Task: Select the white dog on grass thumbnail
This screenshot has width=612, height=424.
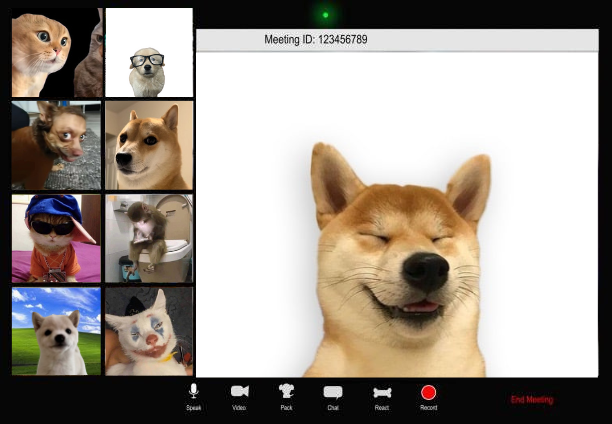Action: point(56,331)
